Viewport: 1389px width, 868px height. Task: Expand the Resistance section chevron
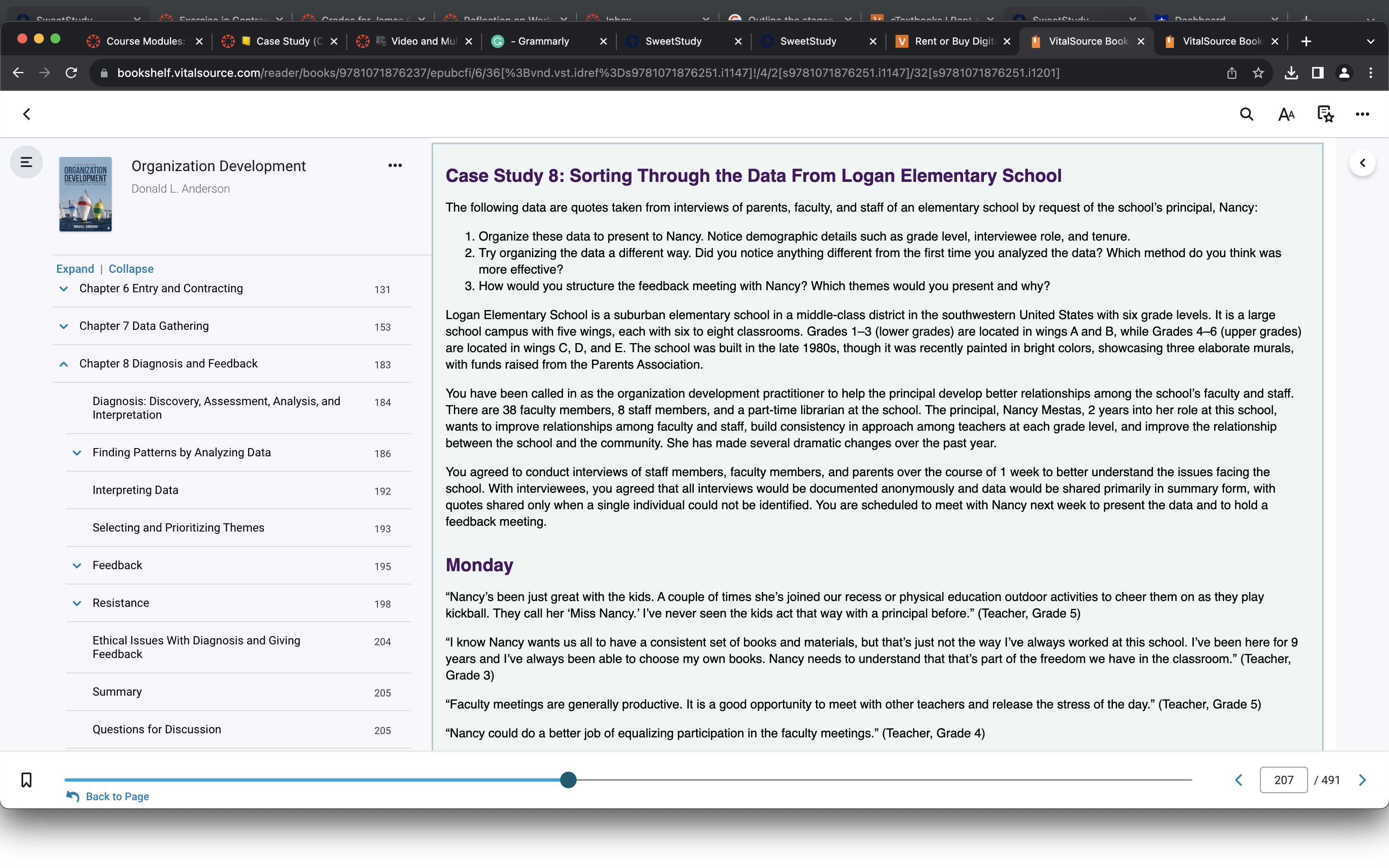77,603
